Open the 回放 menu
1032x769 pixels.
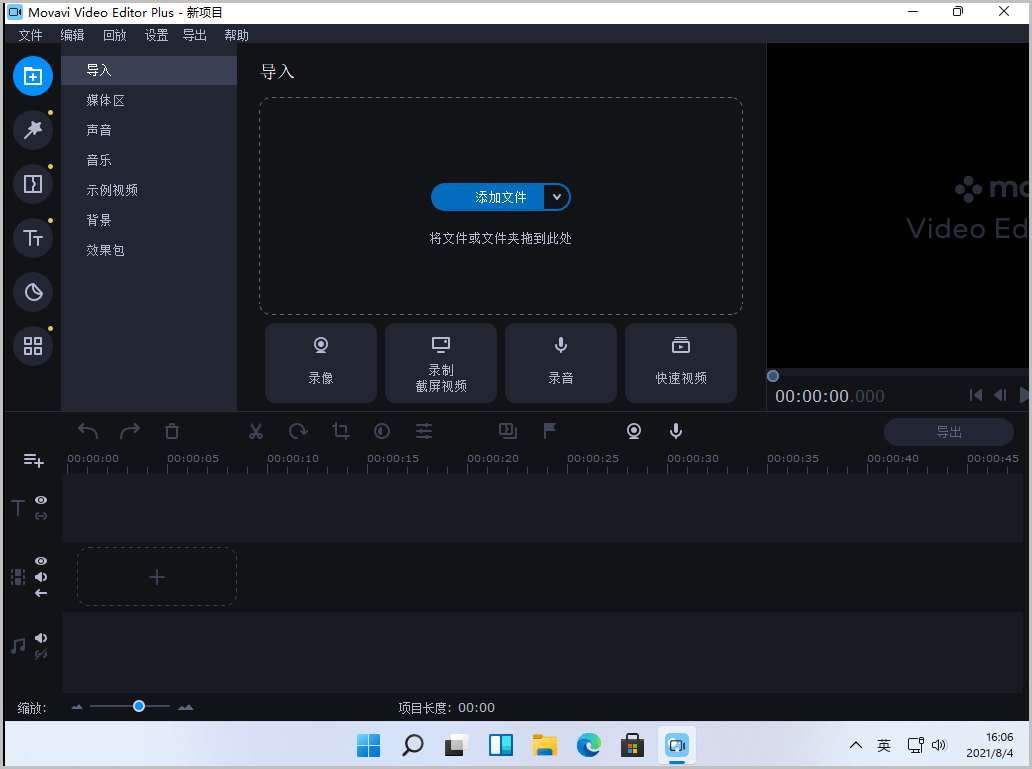pyautogui.click(x=115, y=36)
